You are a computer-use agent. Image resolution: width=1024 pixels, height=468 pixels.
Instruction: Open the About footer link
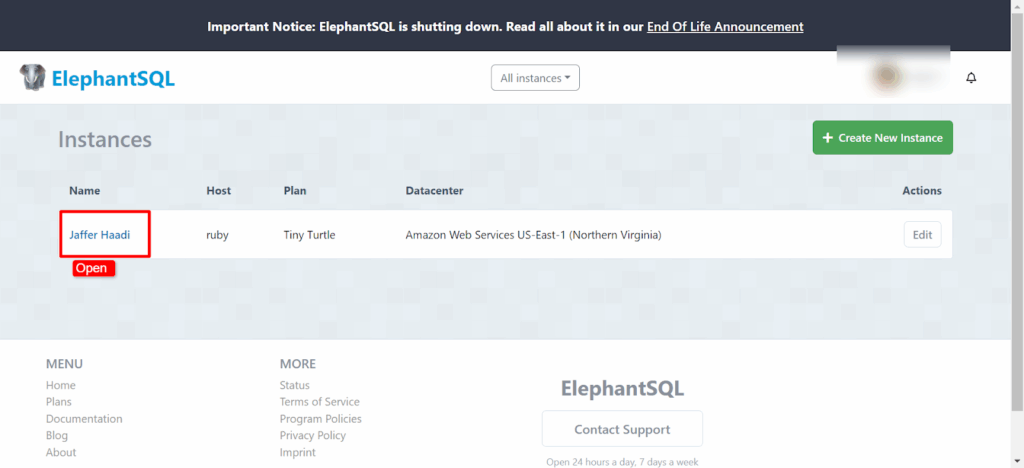pyautogui.click(x=61, y=452)
